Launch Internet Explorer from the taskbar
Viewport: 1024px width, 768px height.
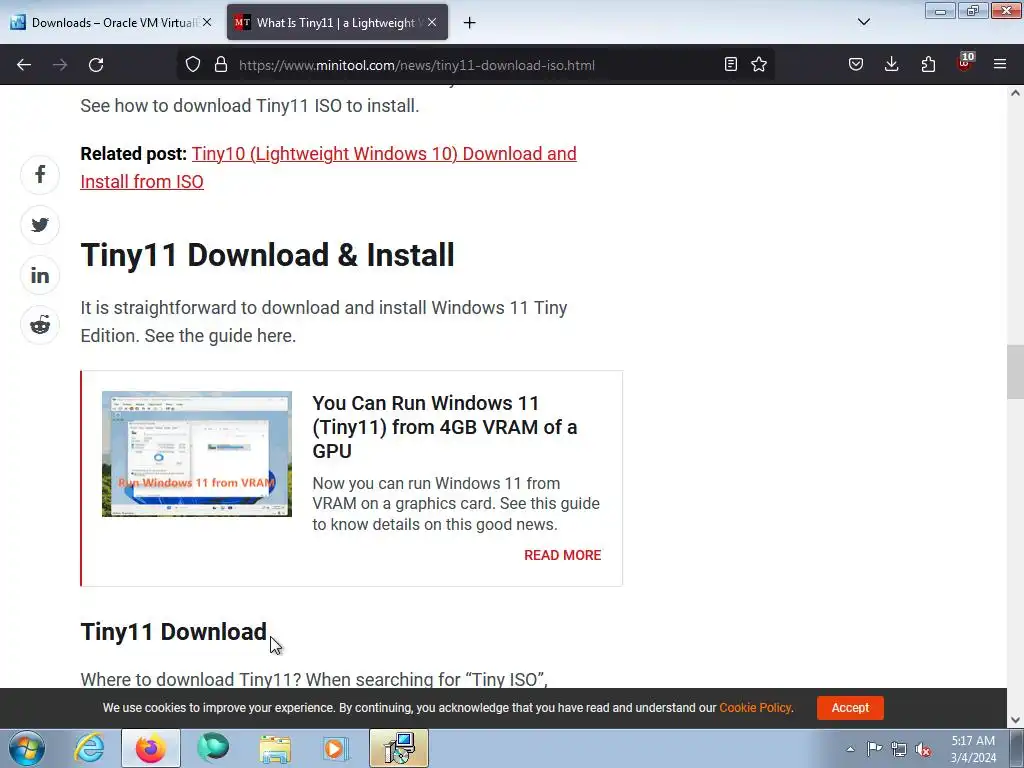point(89,748)
